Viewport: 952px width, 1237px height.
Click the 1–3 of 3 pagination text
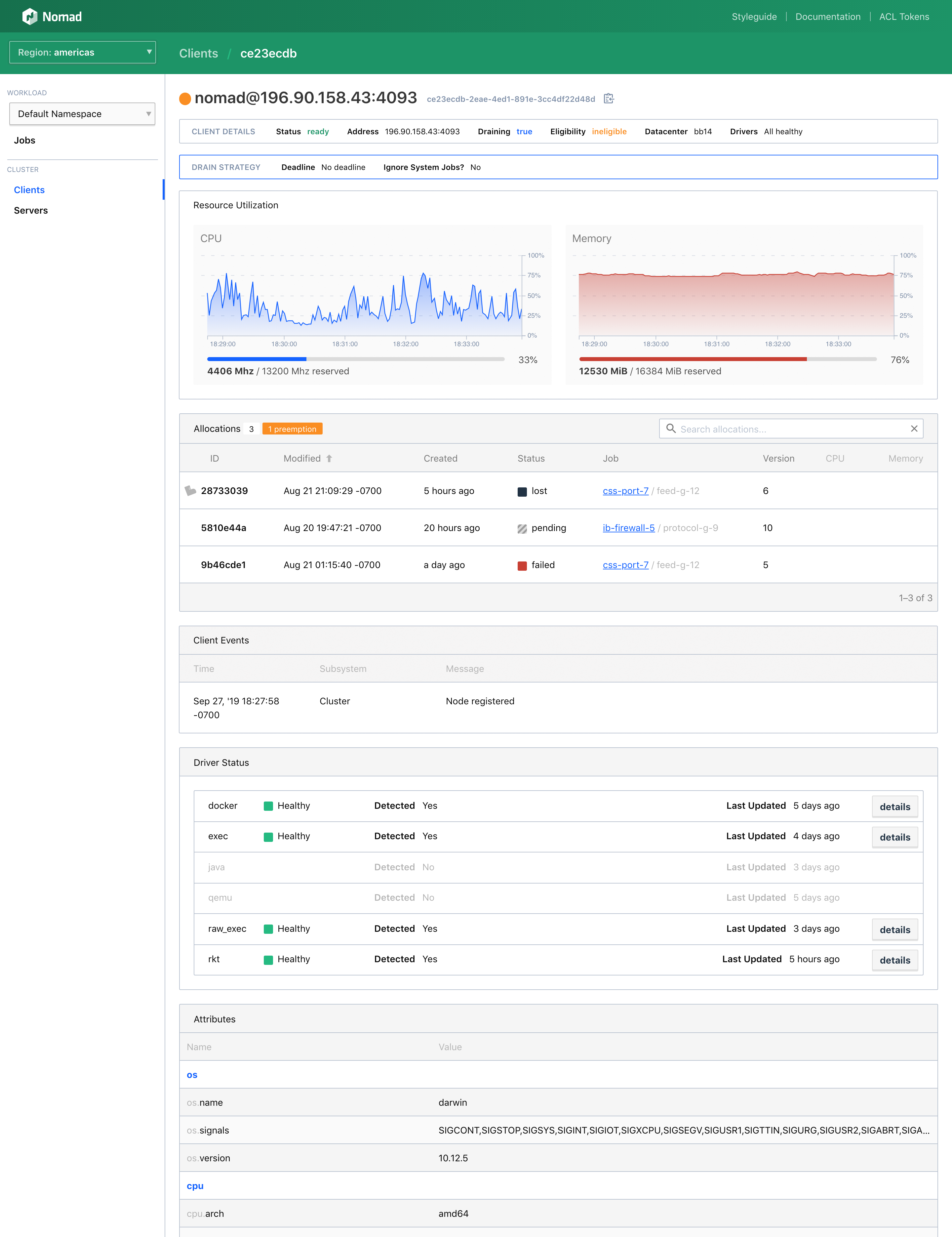click(x=915, y=598)
